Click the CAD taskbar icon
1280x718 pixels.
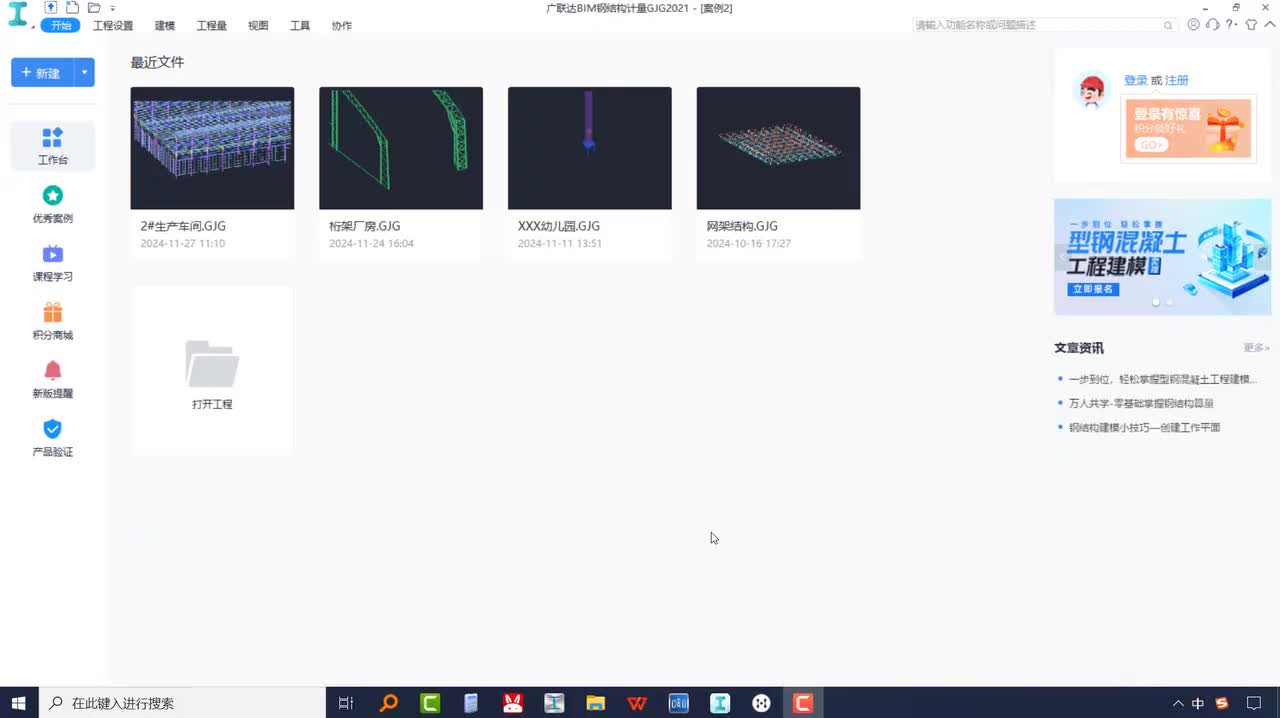tap(678, 703)
